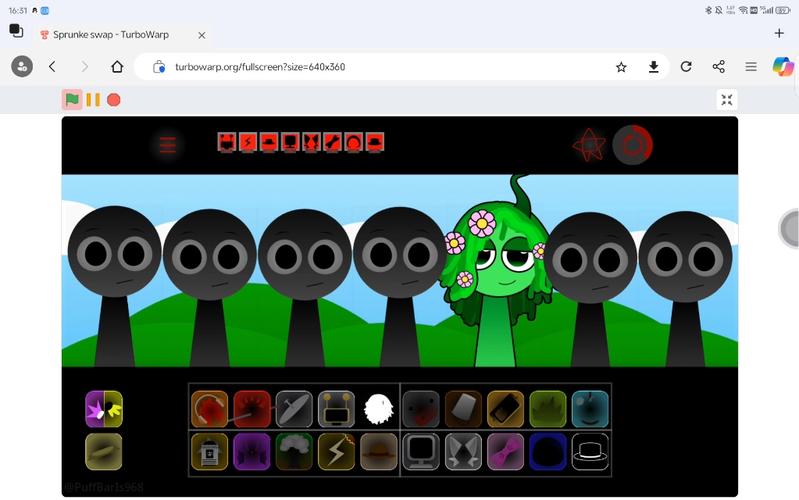Select the last red top-hat combo icon

tap(375, 142)
